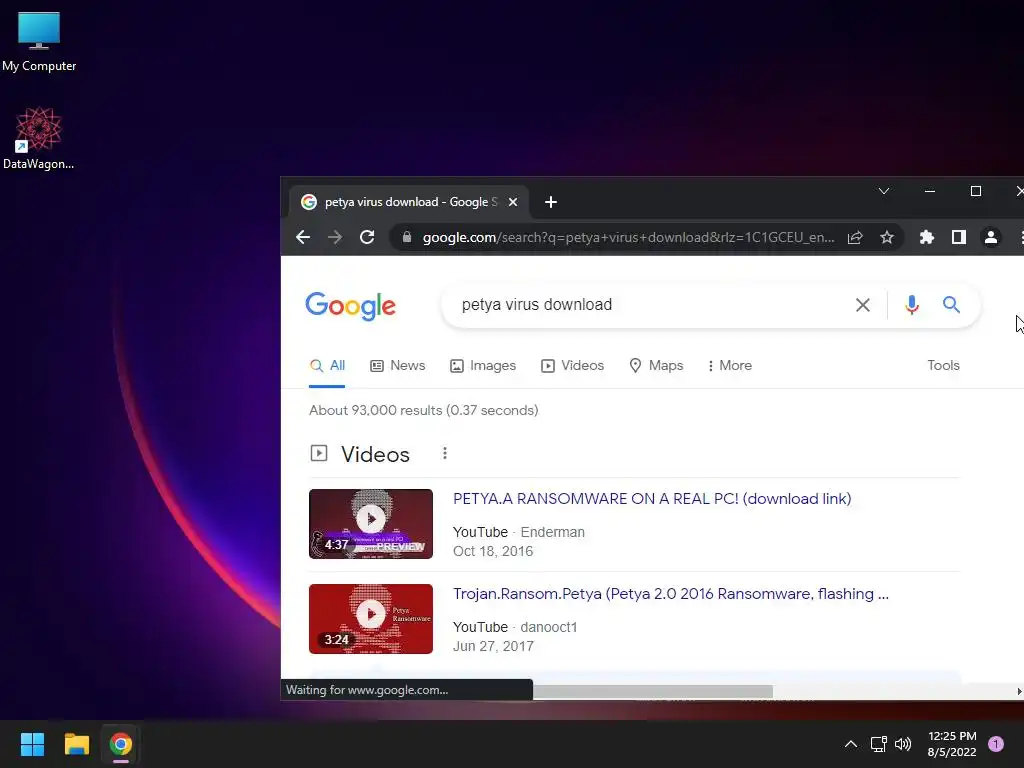The width and height of the screenshot is (1024, 768).
Task: Open the Chrome profile avatar menu
Action: tap(991, 237)
